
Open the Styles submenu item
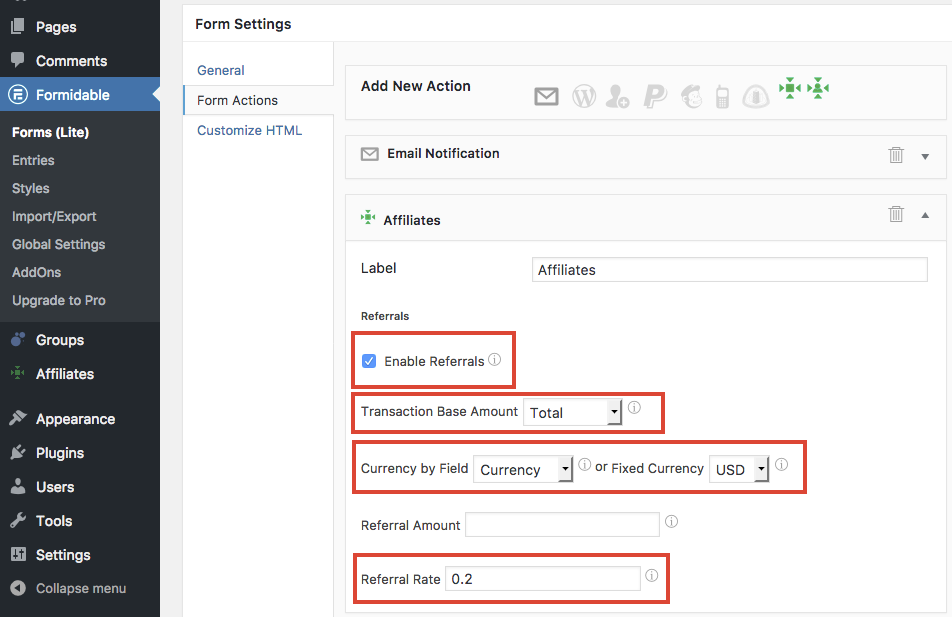click(x=30, y=188)
